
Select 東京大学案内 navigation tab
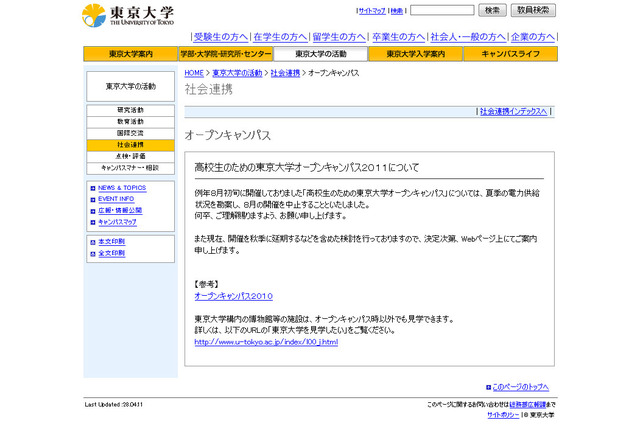[131, 54]
